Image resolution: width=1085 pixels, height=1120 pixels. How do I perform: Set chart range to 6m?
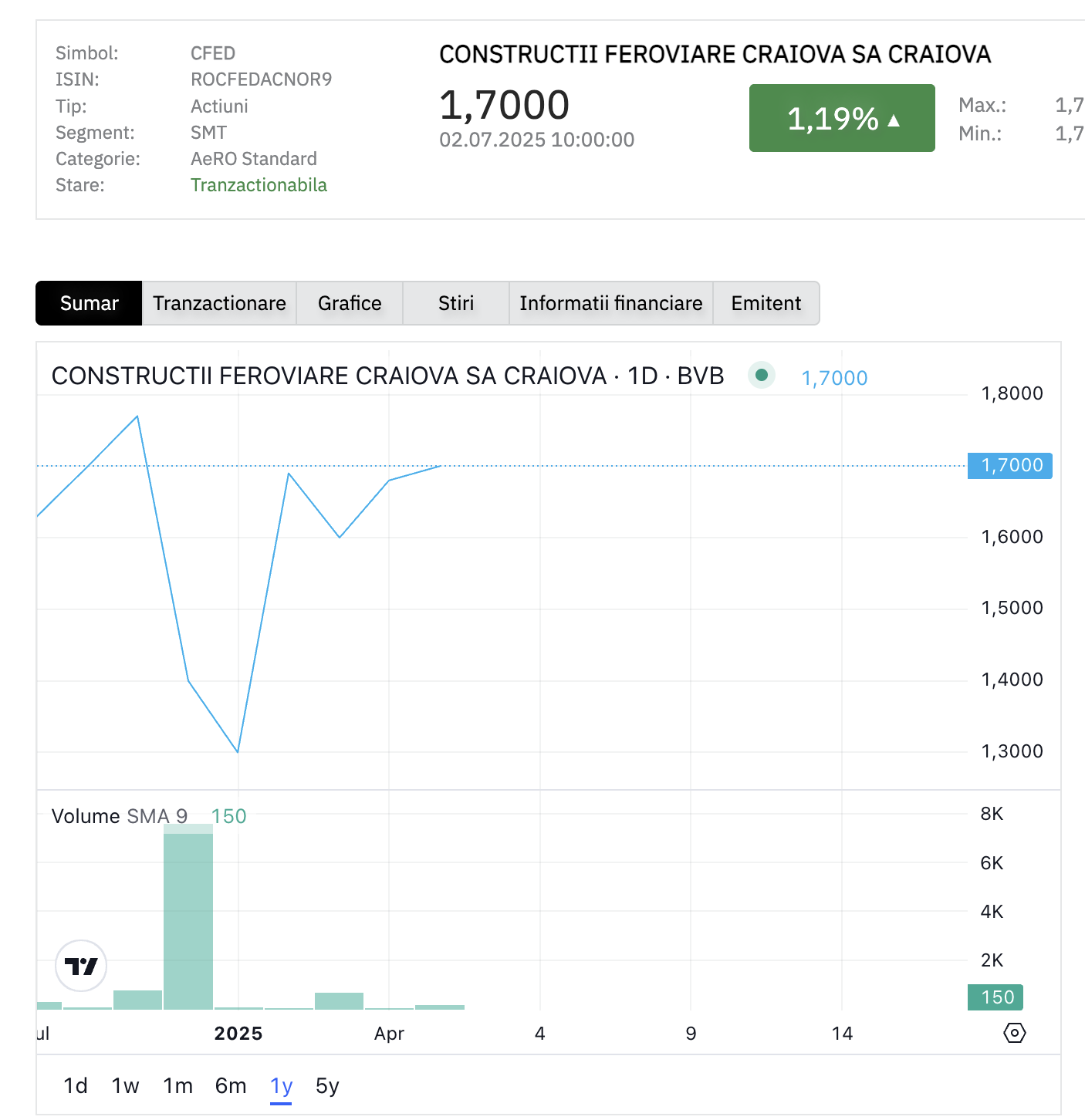click(231, 1086)
